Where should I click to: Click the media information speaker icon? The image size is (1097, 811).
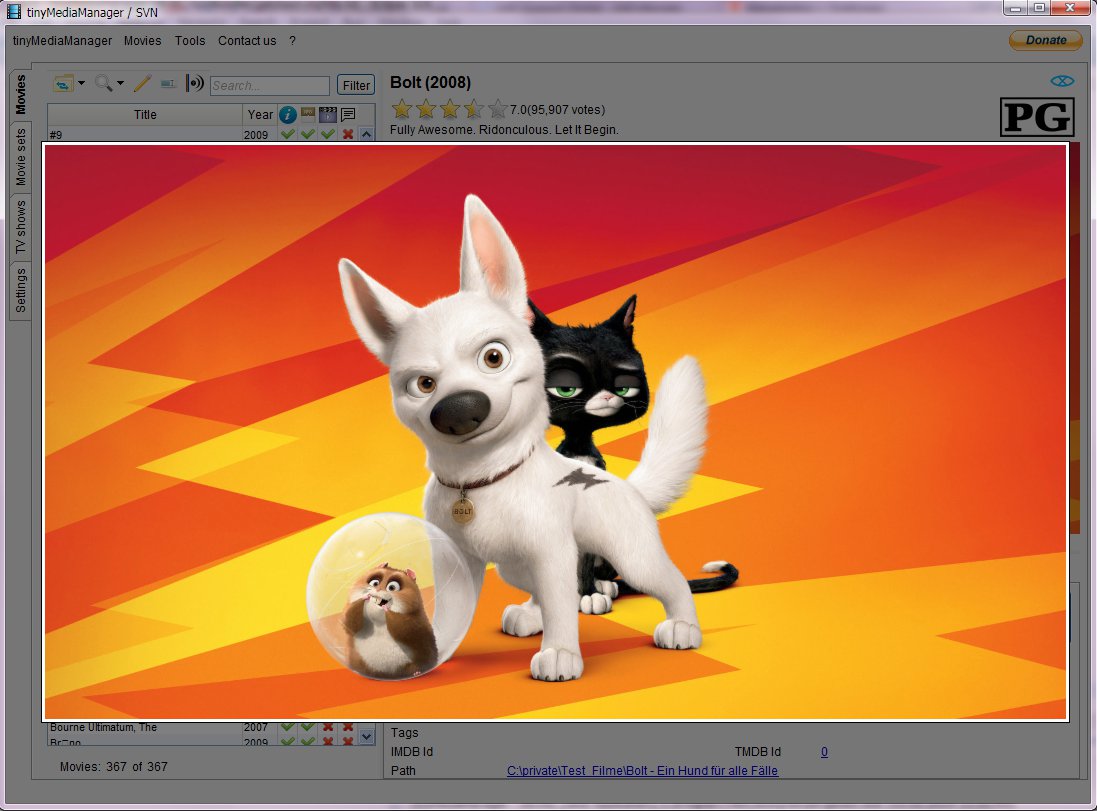click(194, 84)
